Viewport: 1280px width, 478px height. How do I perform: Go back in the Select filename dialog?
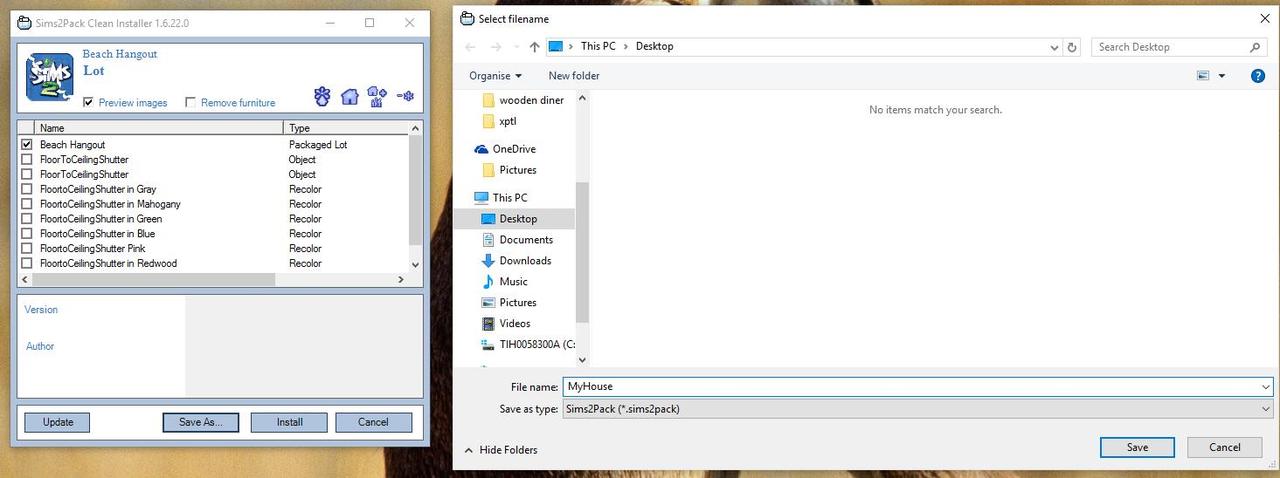471,47
